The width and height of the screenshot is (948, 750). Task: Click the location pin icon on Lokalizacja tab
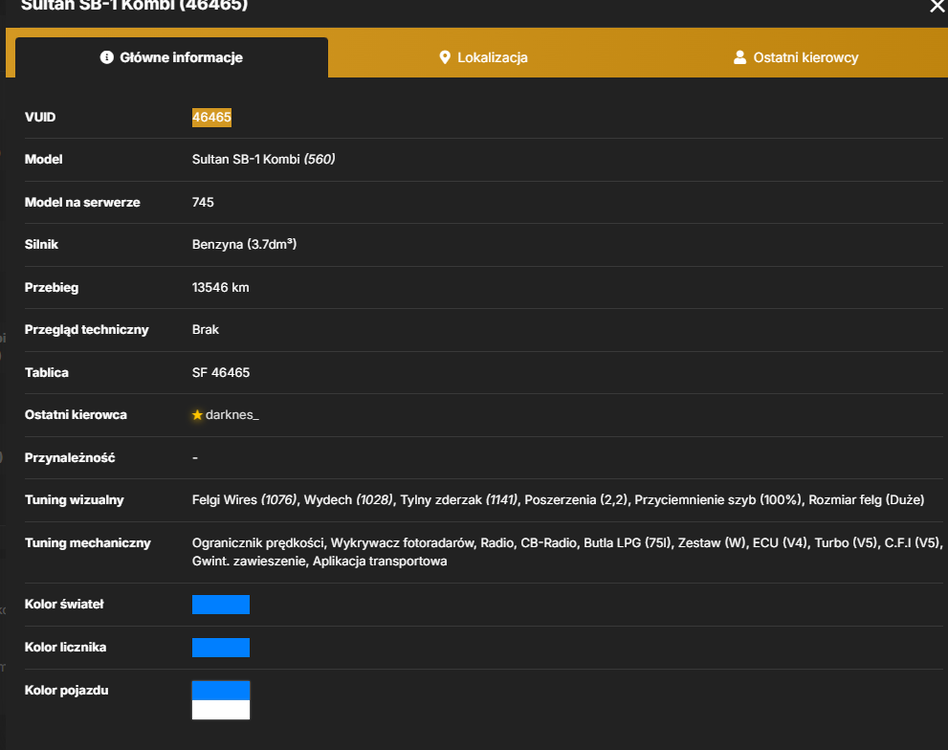coord(444,57)
